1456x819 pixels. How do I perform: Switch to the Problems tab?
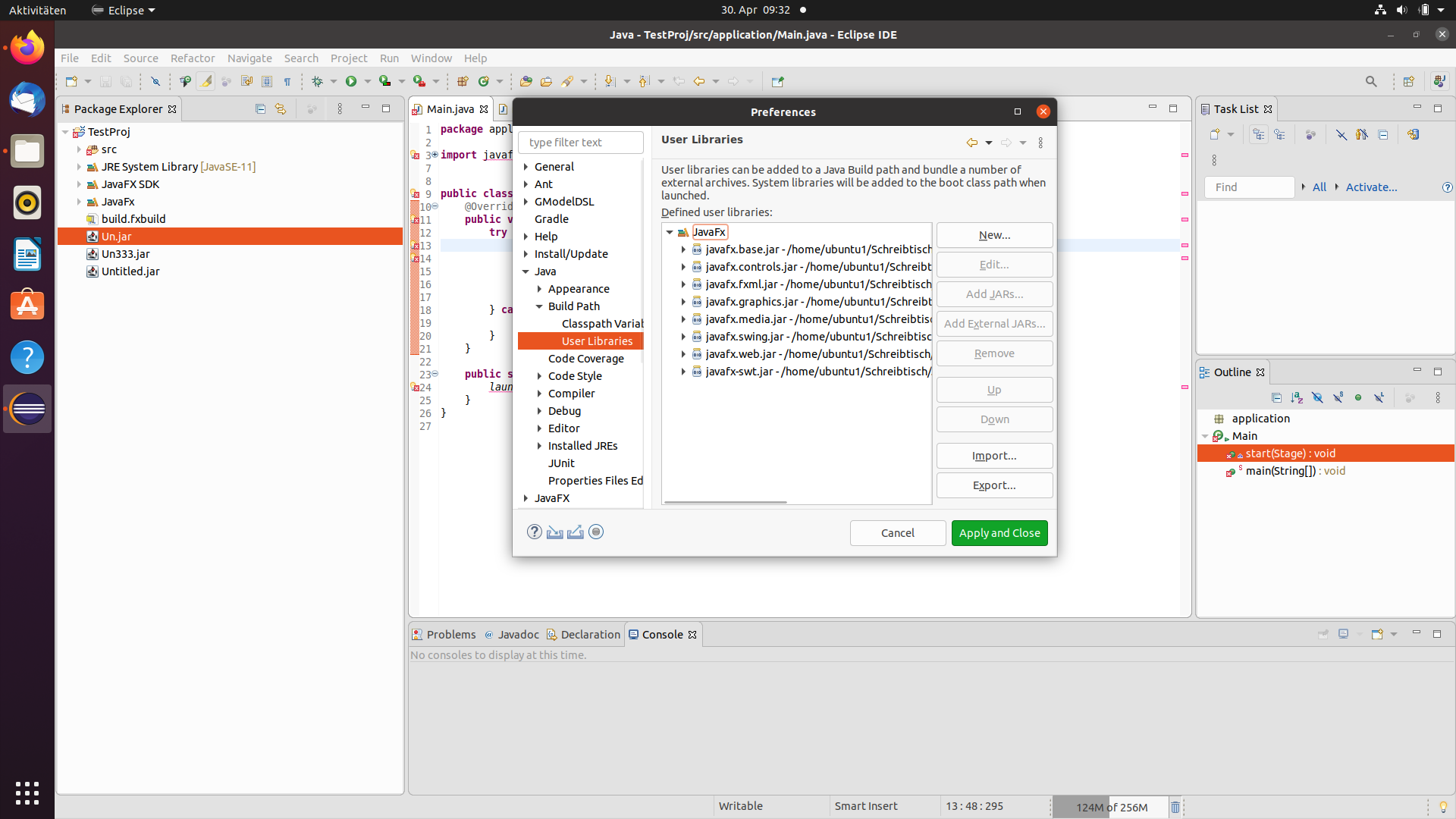(x=444, y=635)
